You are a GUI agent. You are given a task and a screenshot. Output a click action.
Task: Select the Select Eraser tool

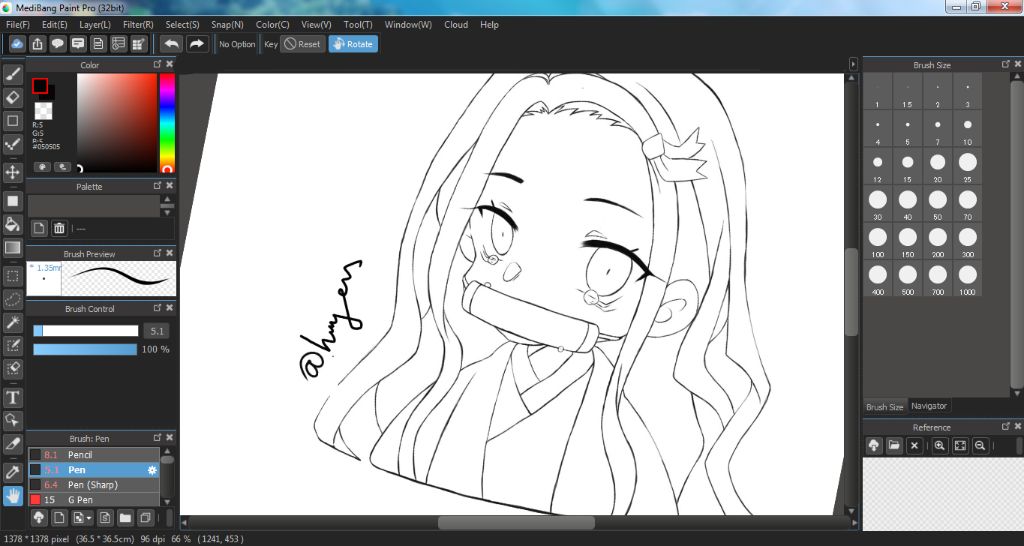pyautogui.click(x=12, y=369)
